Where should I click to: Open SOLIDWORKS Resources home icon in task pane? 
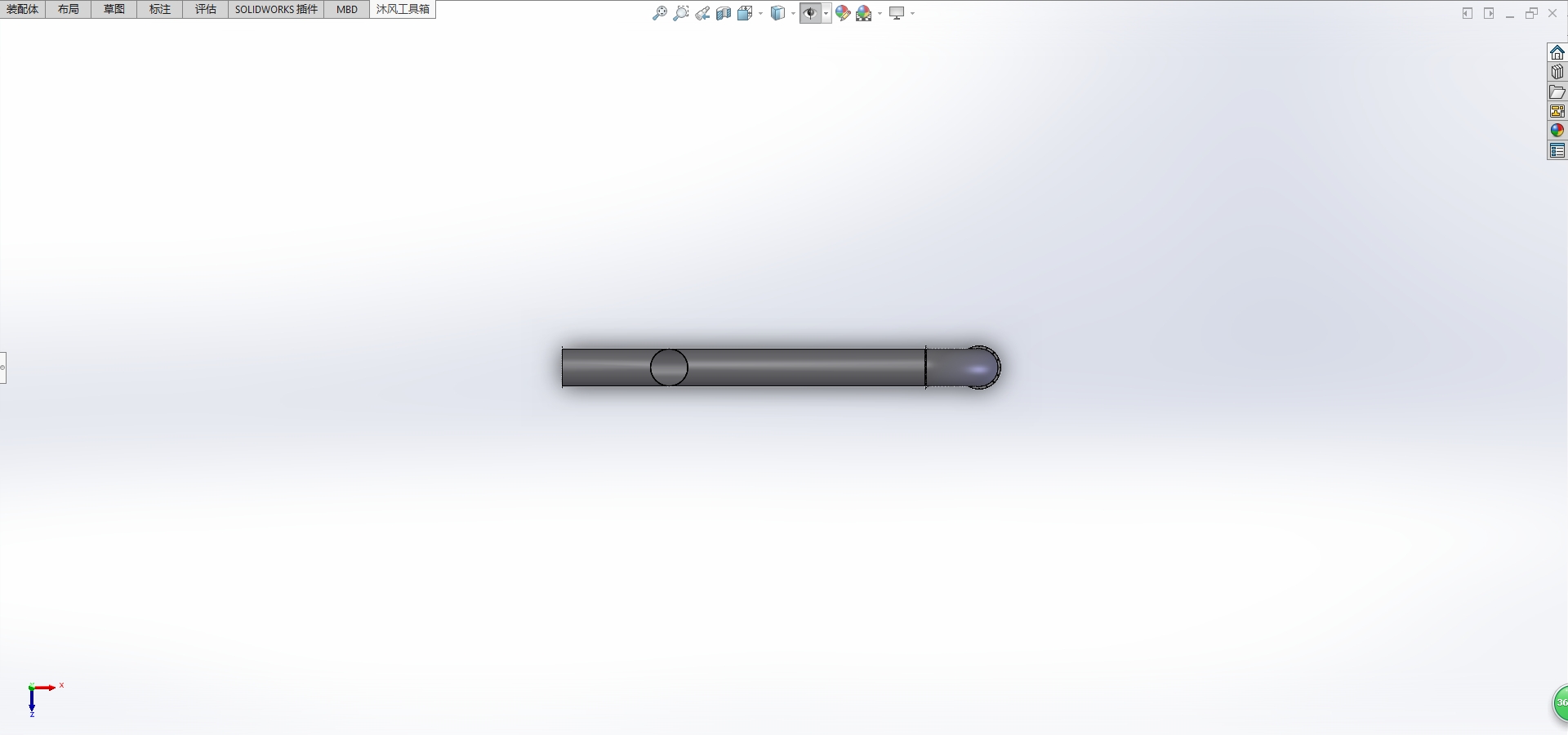pos(1557,52)
